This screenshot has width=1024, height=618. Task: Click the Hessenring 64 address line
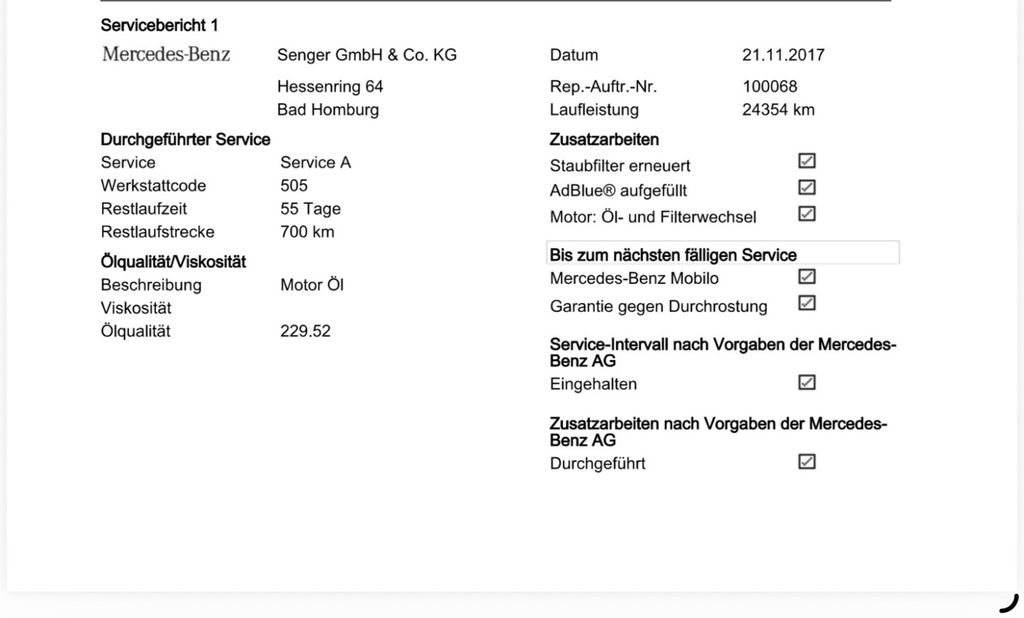(330, 86)
